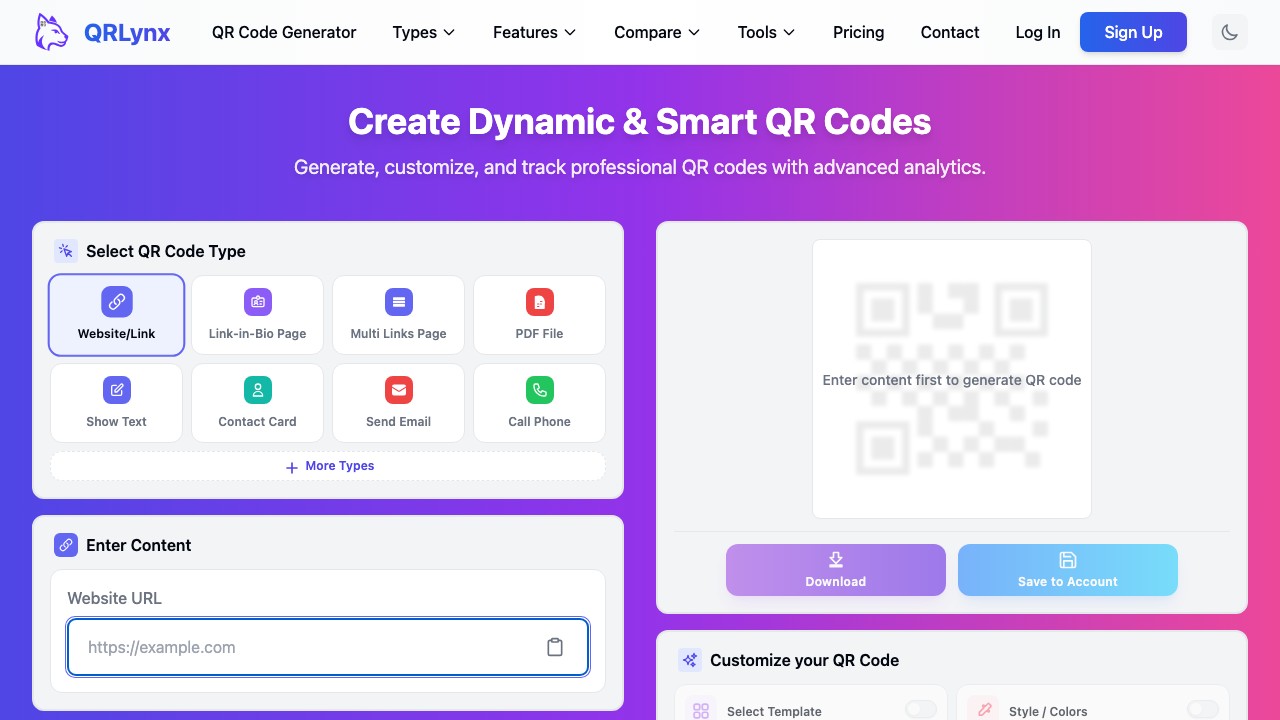Image resolution: width=1280 pixels, height=720 pixels.
Task: Choose the Call Phone QR type icon
Action: point(539,390)
